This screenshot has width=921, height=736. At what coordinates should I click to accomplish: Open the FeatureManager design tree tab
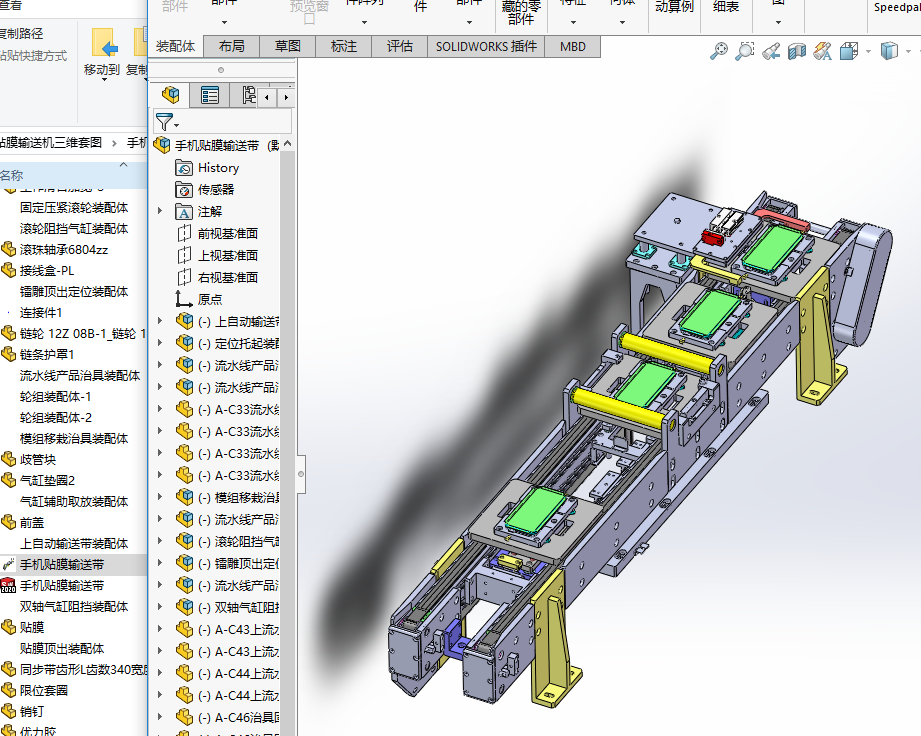[x=172, y=96]
